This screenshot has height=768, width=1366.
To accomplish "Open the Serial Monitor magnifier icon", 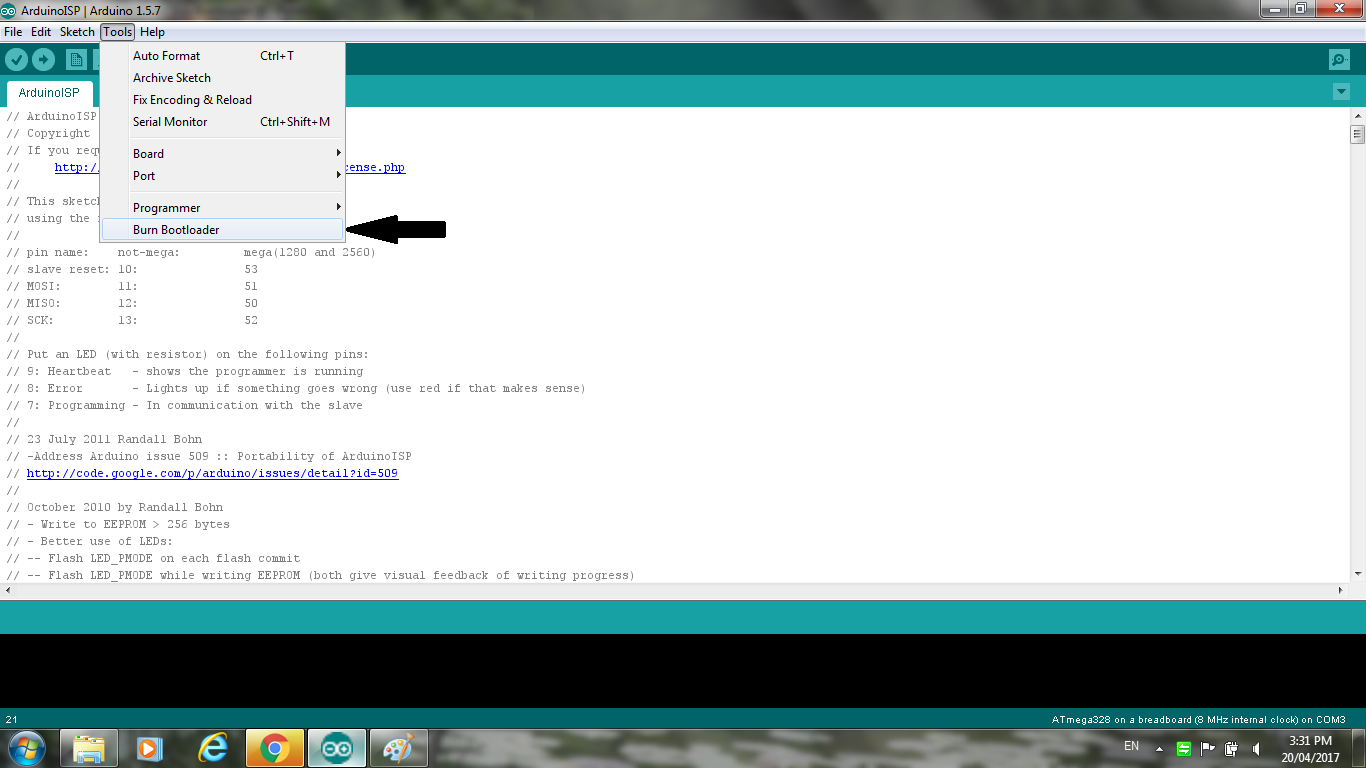I will click(1339, 60).
